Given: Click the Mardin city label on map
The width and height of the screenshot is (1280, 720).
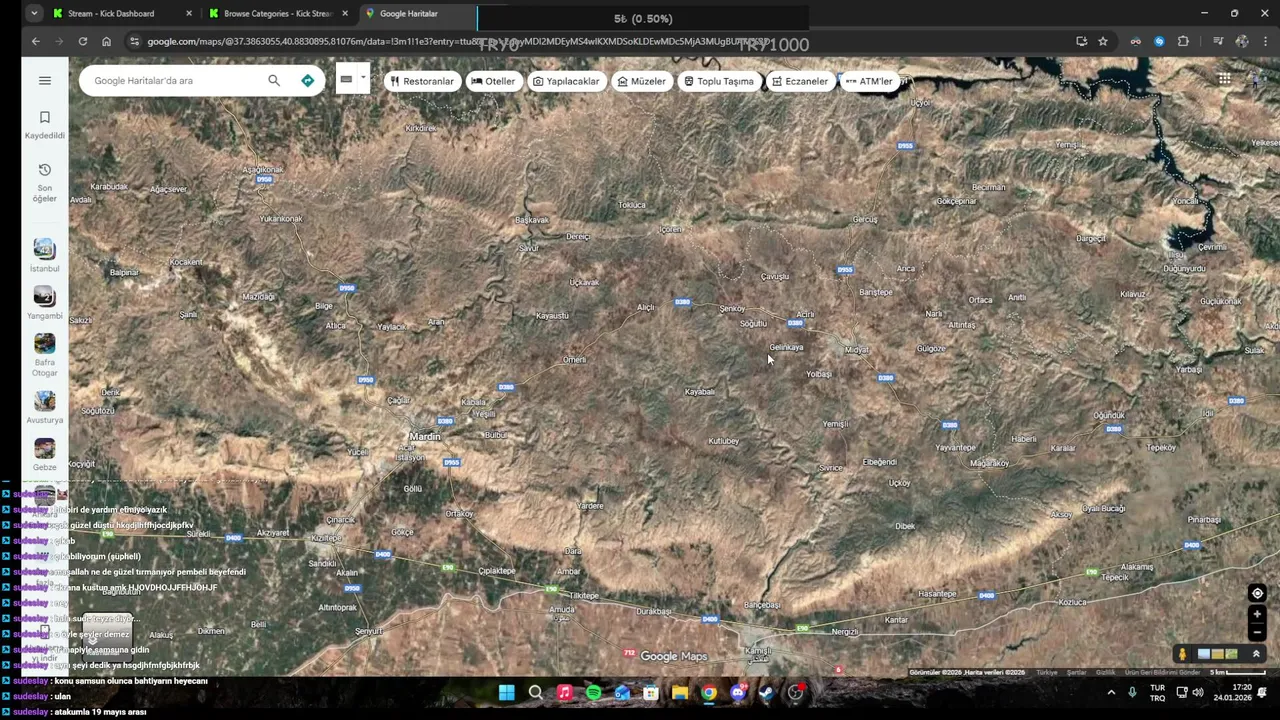Looking at the screenshot, I should click(x=425, y=437).
